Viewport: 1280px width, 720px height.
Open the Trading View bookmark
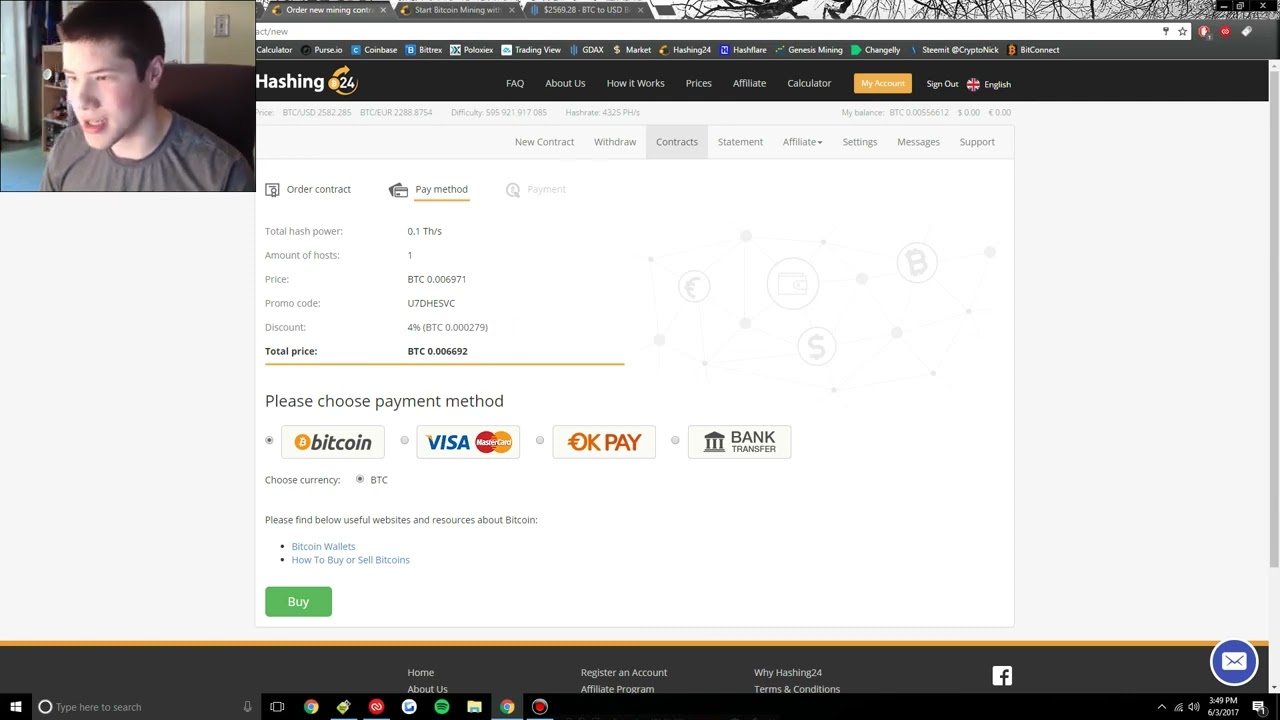coord(531,50)
